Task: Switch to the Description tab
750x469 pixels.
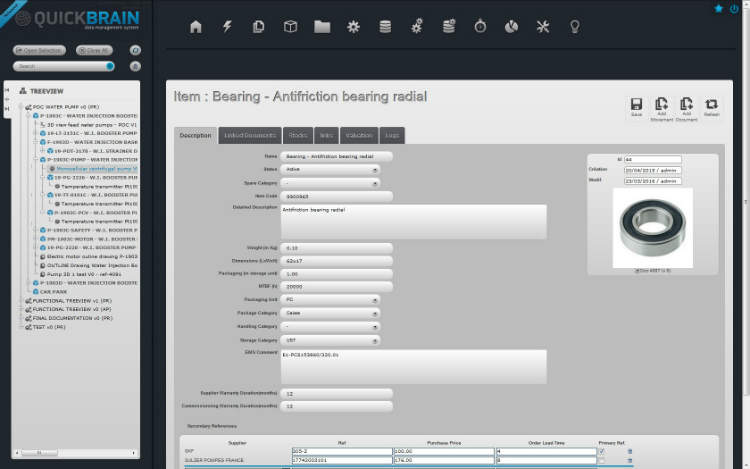Action: [x=195, y=135]
